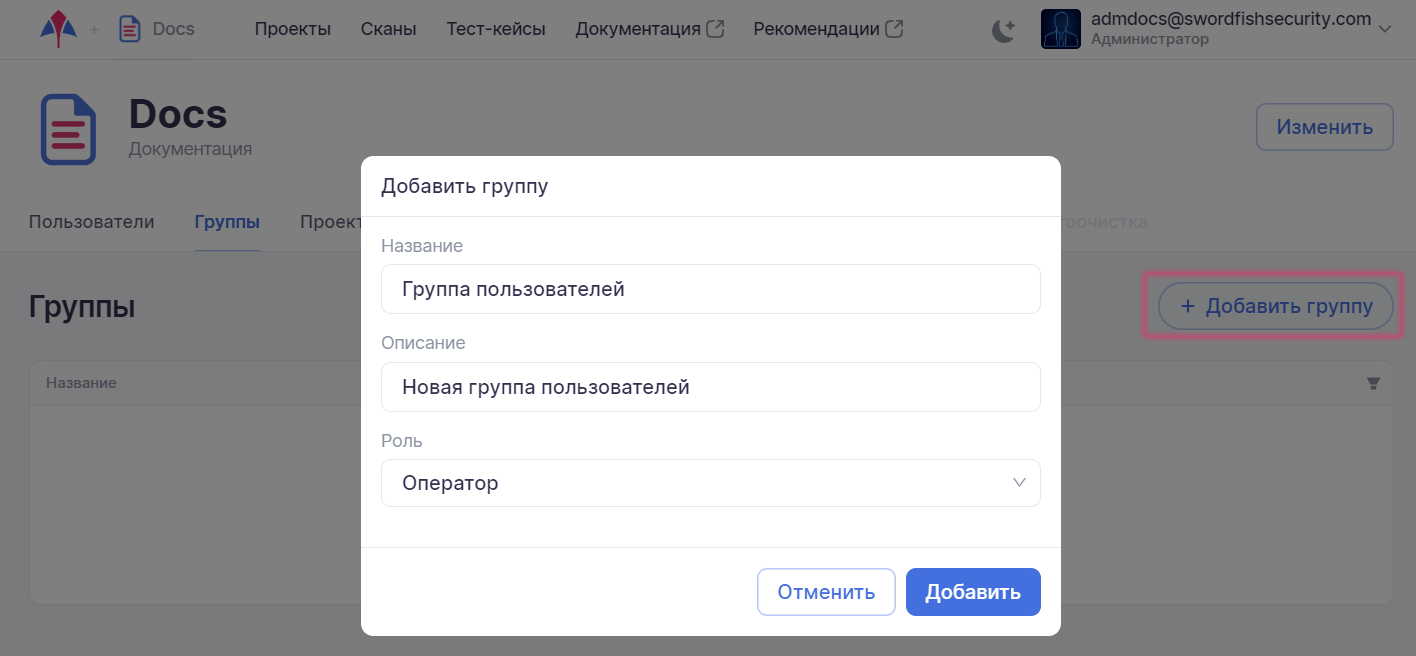Click the Название input field
This screenshot has height=656, width=1416.
click(x=710, y=289)
